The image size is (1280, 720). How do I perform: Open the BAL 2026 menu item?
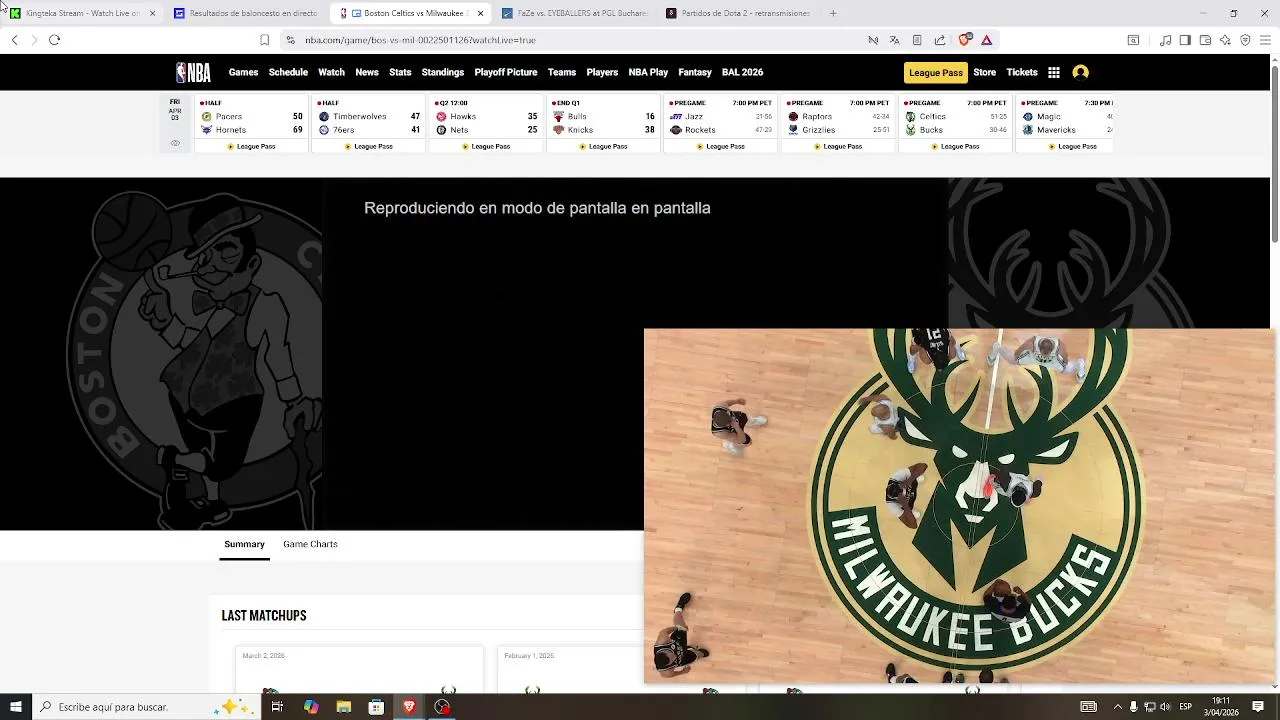tap(742, 72)
